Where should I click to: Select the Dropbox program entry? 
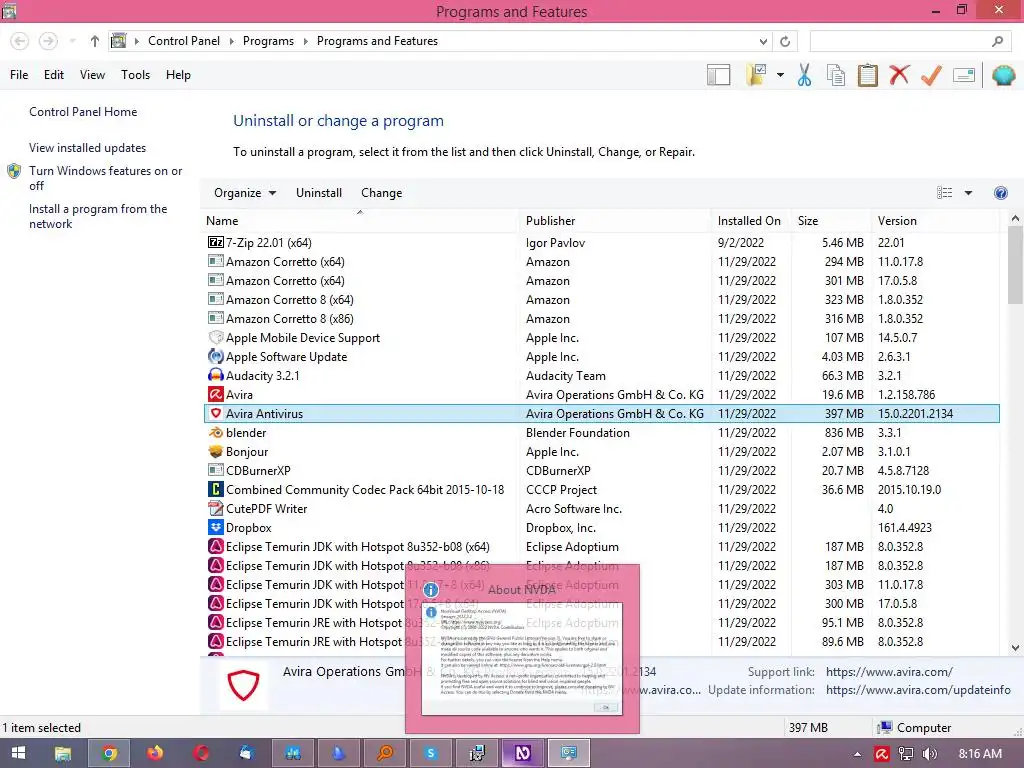tap(602, 527)
